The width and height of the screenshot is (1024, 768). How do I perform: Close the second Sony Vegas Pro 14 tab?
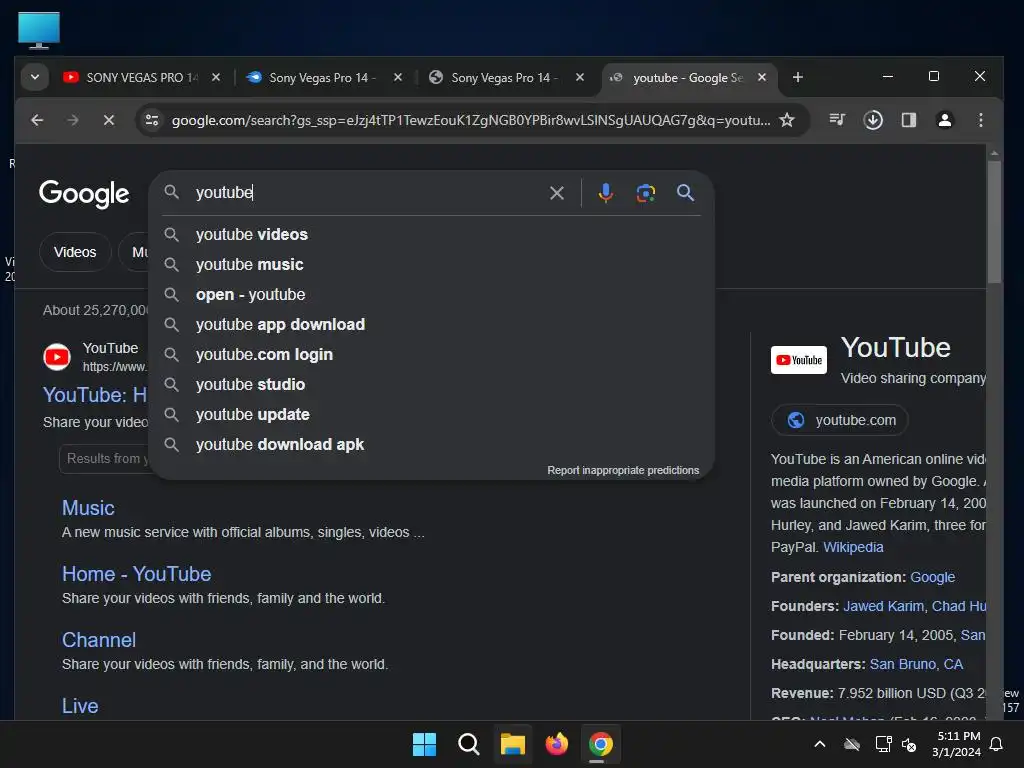click(398, 77)
